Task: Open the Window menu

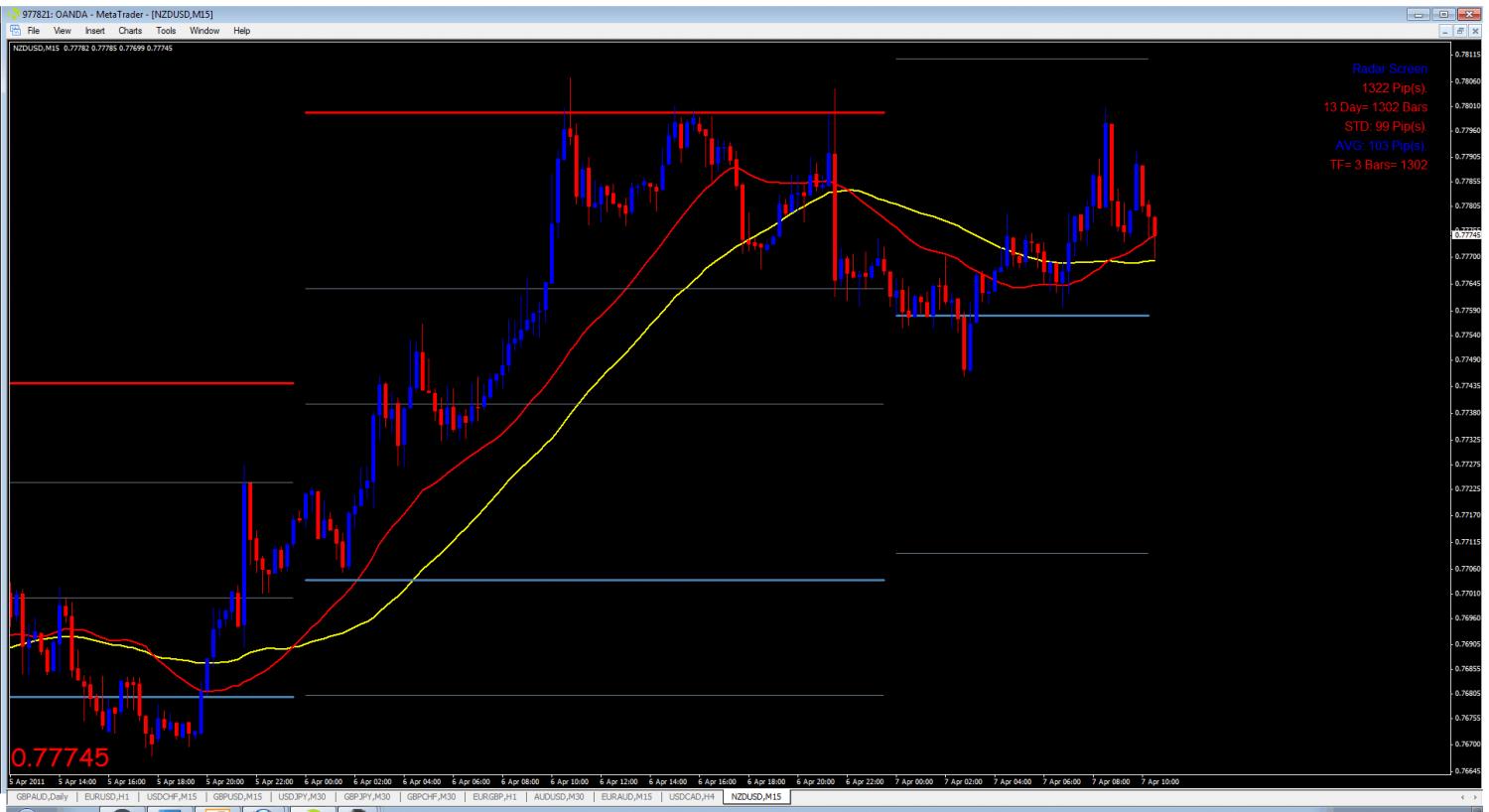Action: pos(204,31)
